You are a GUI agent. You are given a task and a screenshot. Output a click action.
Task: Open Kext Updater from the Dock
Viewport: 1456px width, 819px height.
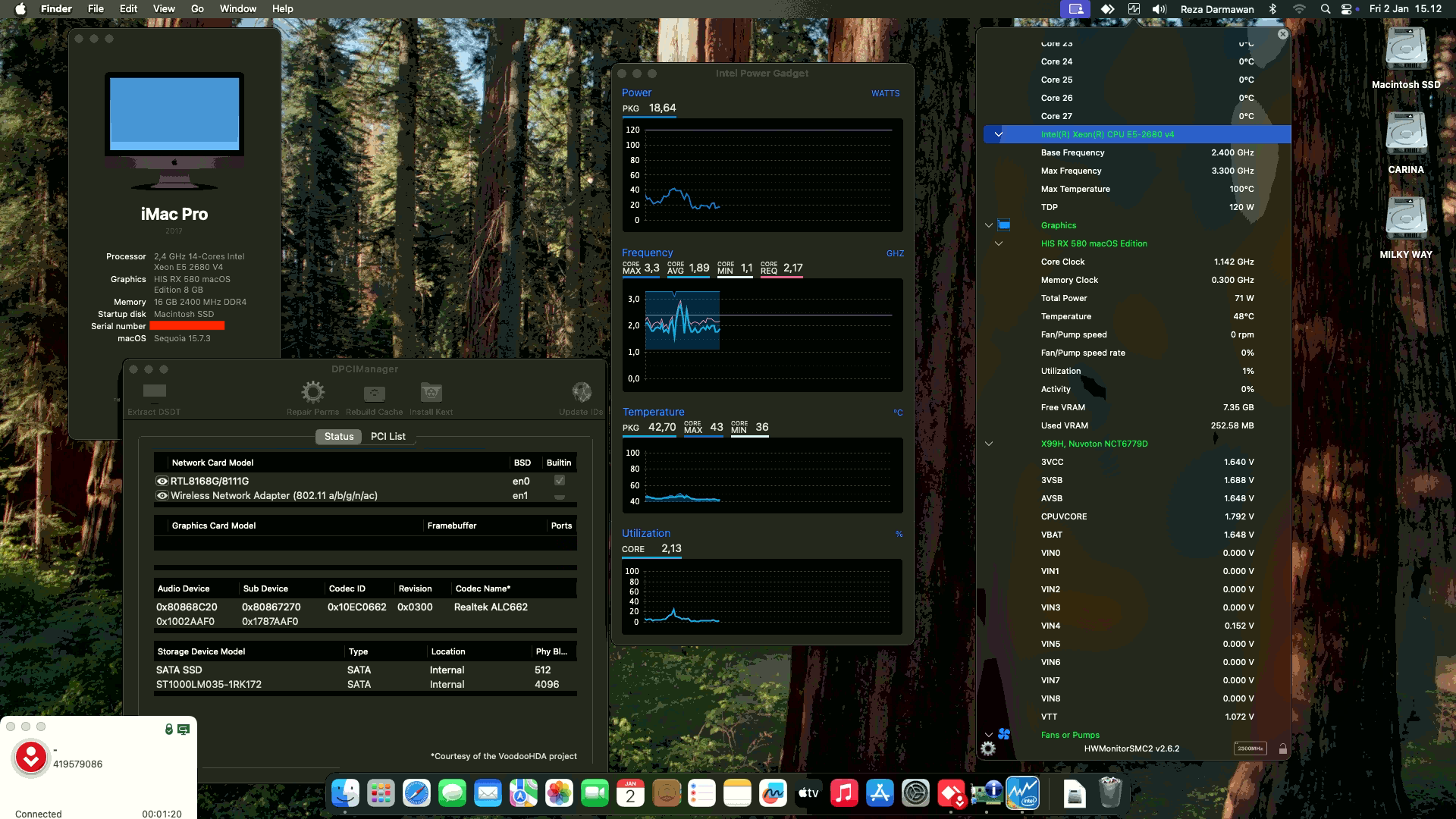[x=950, y=794]
